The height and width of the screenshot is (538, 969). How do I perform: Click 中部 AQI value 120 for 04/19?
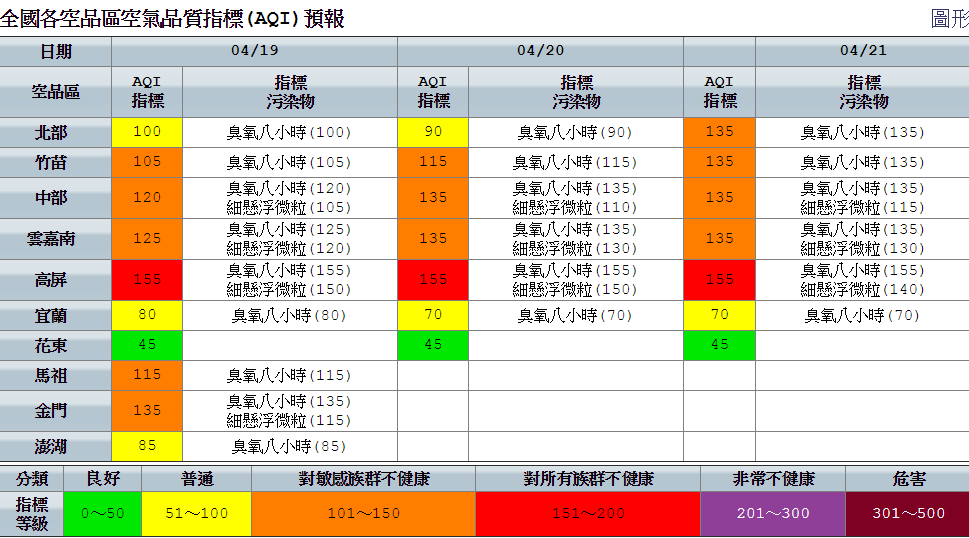[147, 198]
